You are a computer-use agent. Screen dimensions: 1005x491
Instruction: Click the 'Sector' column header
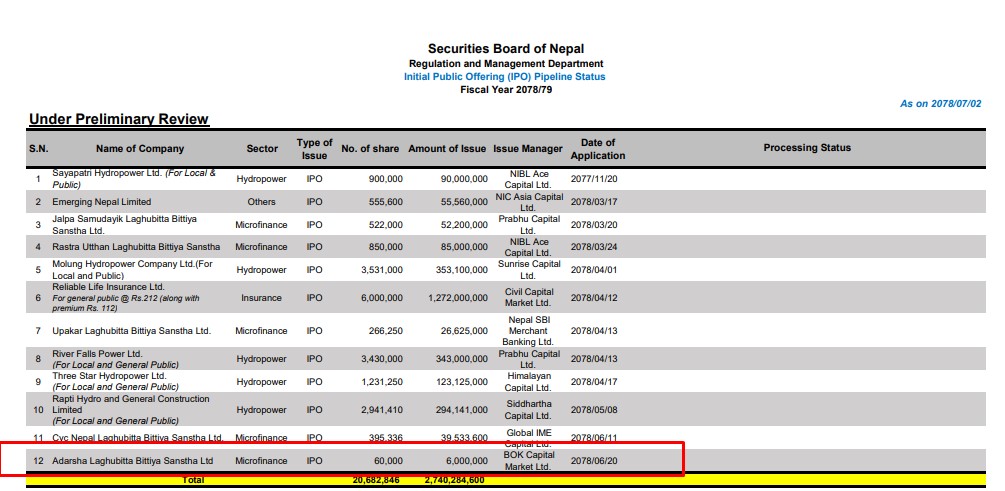(x=262, y=149)
